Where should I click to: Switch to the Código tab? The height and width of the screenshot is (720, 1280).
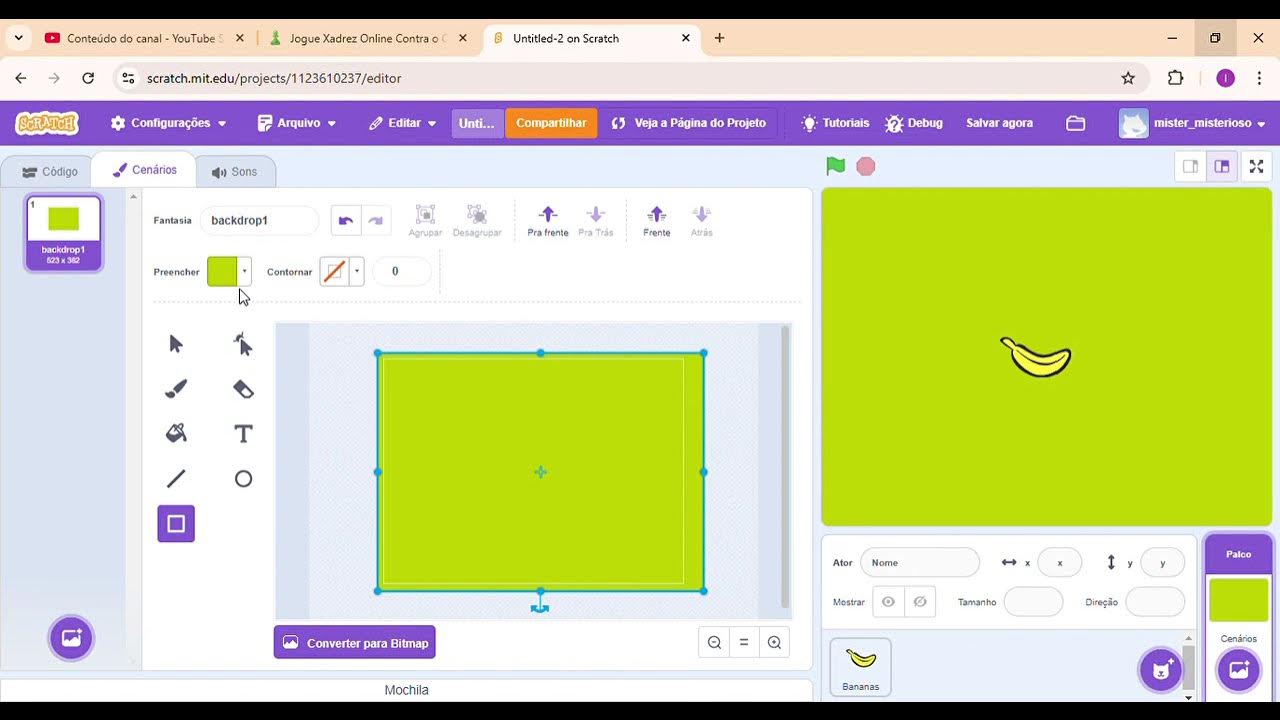(x=49, y=172)
